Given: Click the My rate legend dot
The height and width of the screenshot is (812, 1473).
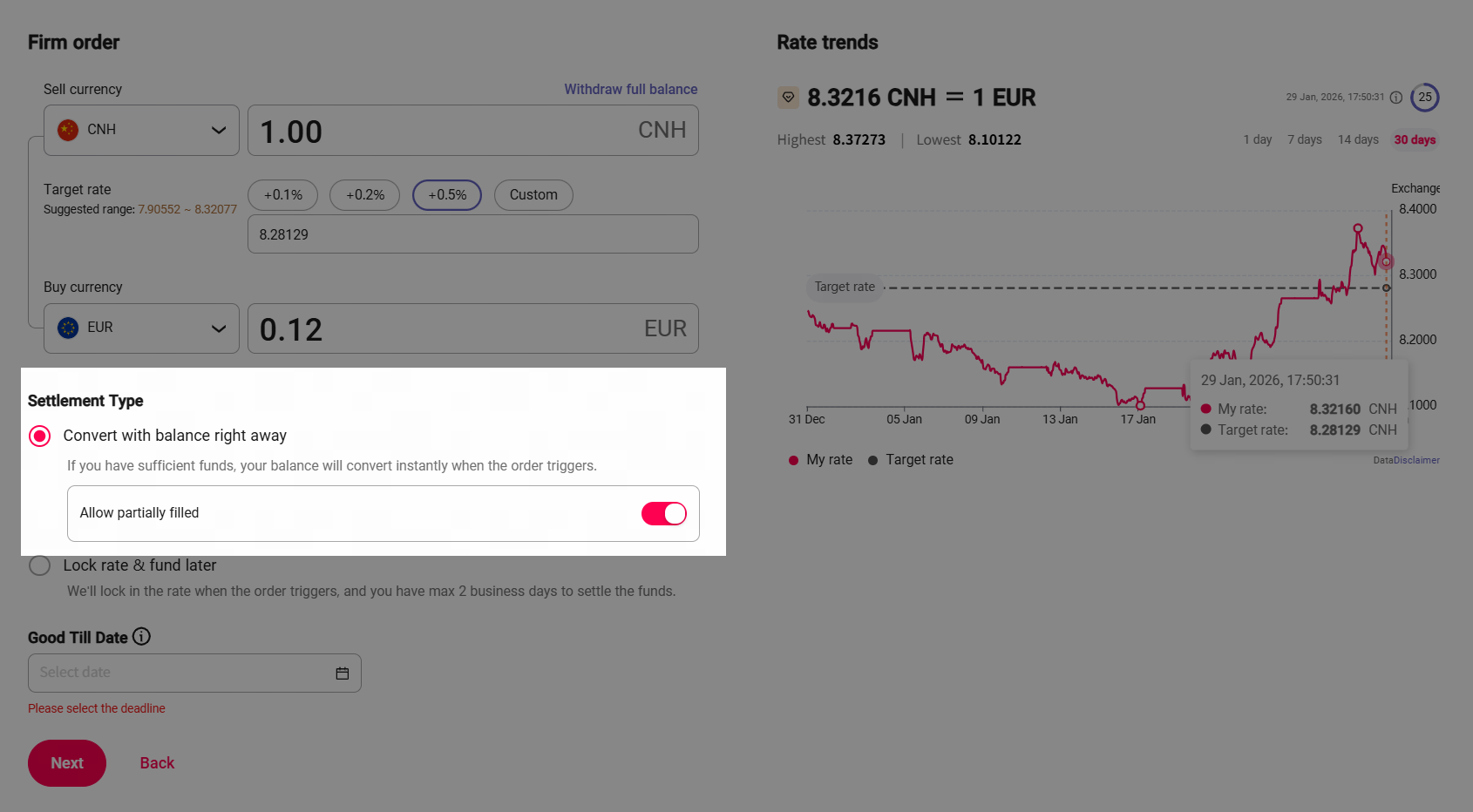Looking at the screenshot, I should [x=793, y=460].
